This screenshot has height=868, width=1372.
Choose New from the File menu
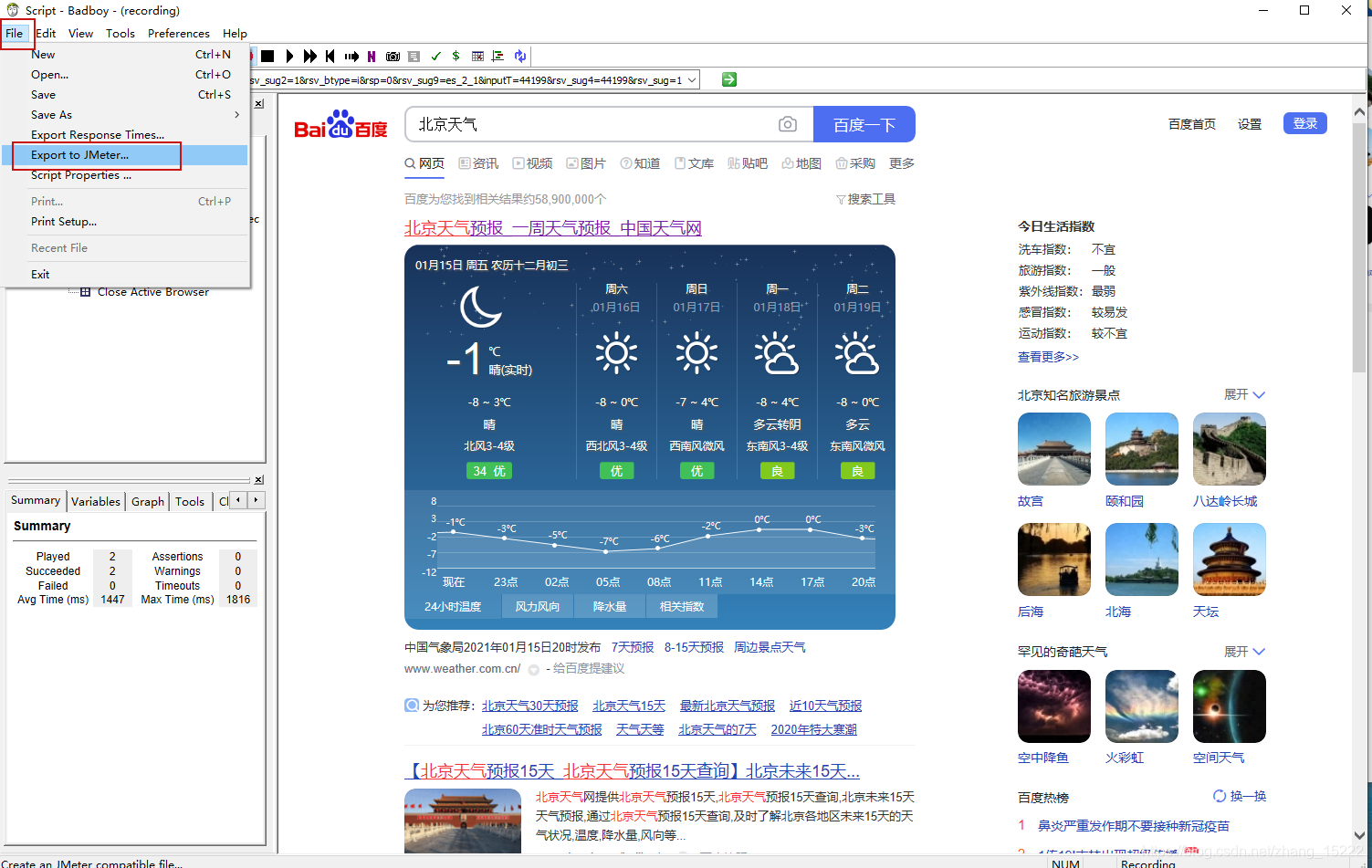127,55
